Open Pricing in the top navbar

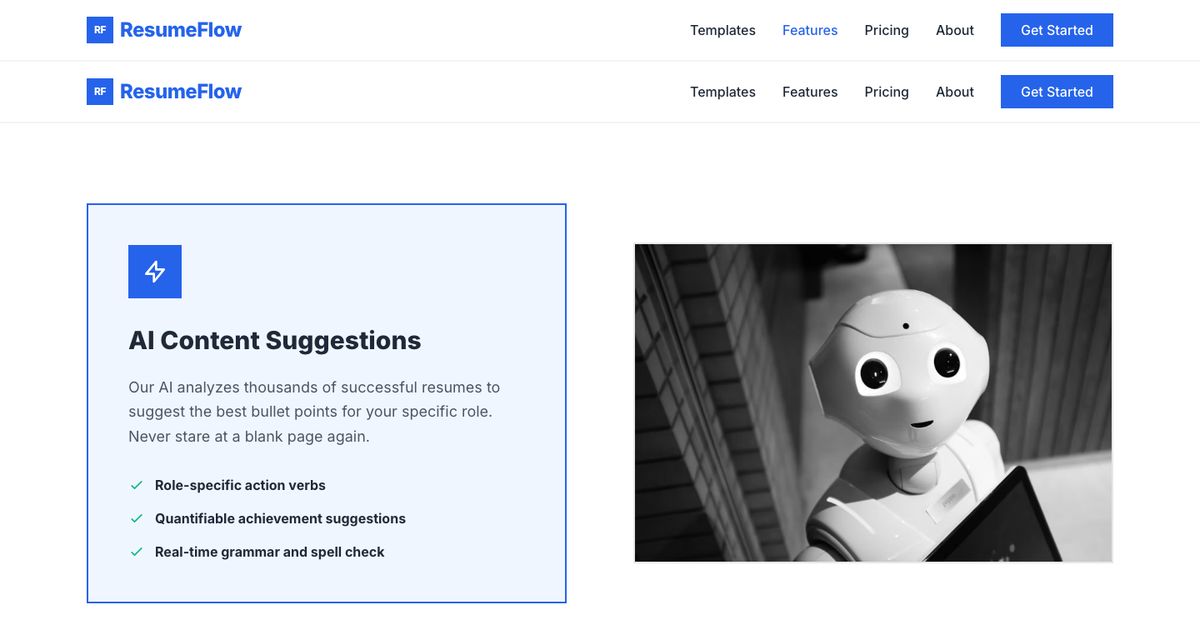(x=887, y=30)
